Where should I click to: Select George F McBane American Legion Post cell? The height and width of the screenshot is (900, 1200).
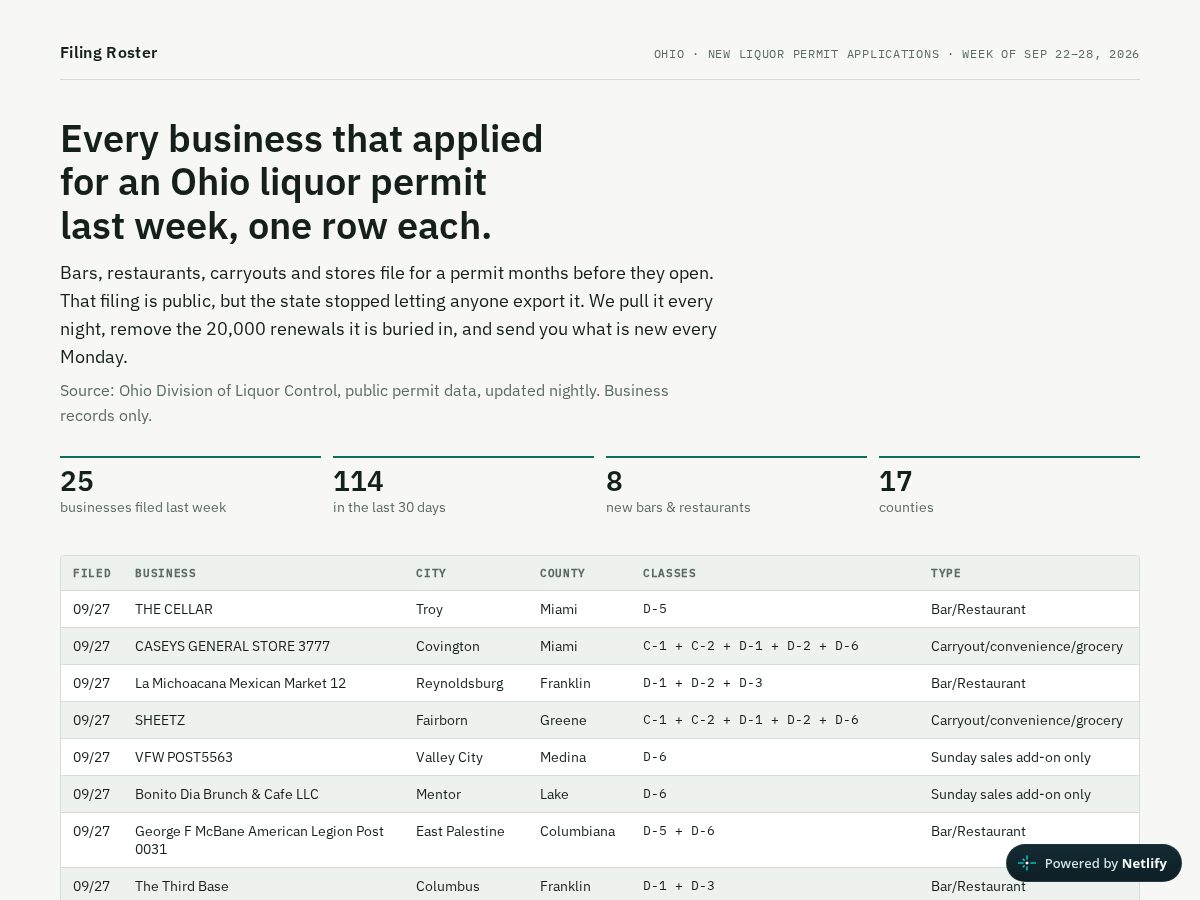[260, 840]
